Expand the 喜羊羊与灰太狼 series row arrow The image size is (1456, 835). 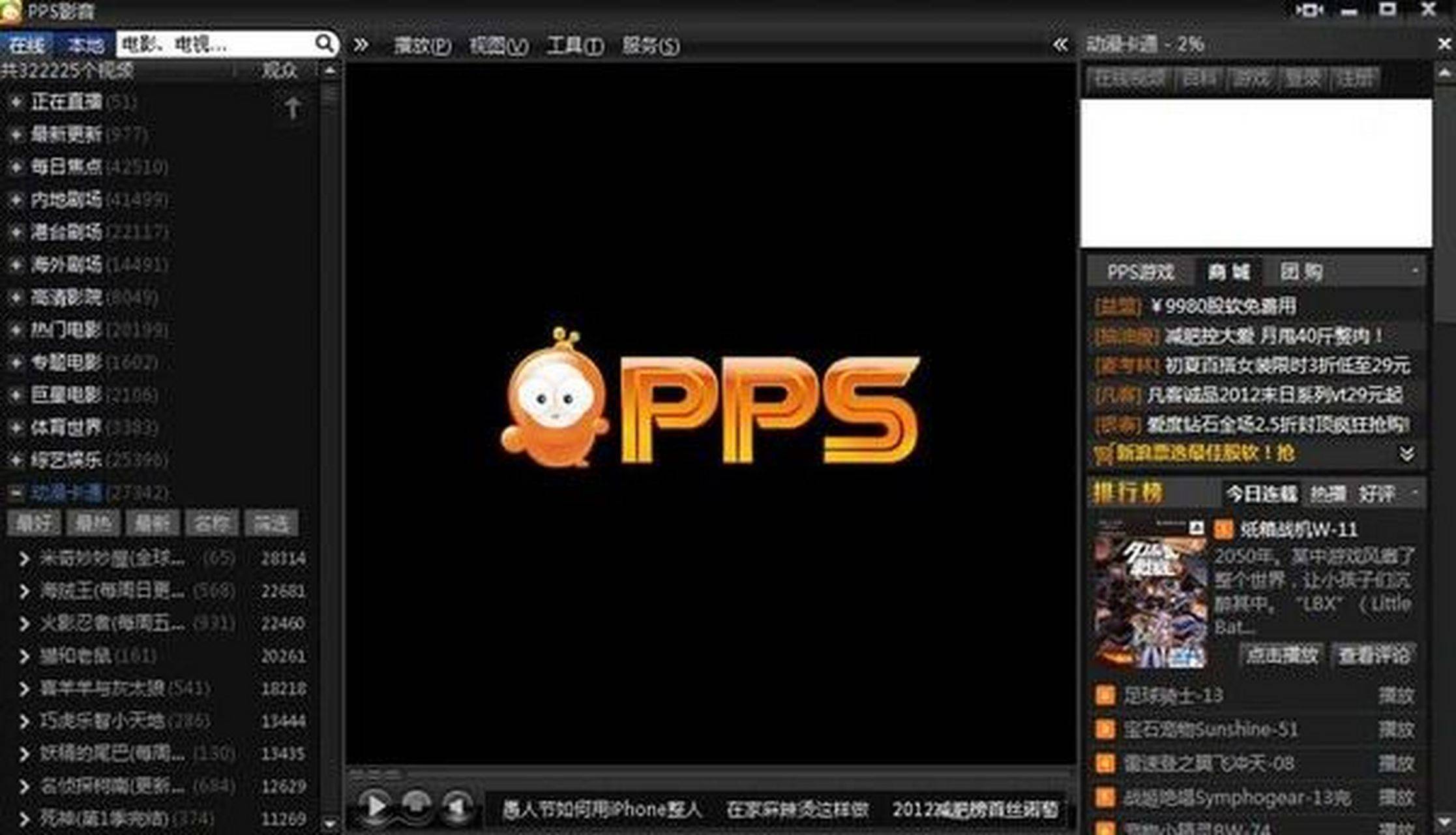coord(24,688)
